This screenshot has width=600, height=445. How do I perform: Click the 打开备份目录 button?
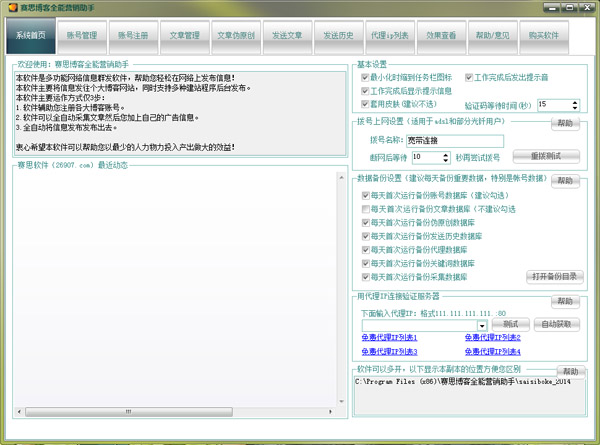[x=551, y=276]
